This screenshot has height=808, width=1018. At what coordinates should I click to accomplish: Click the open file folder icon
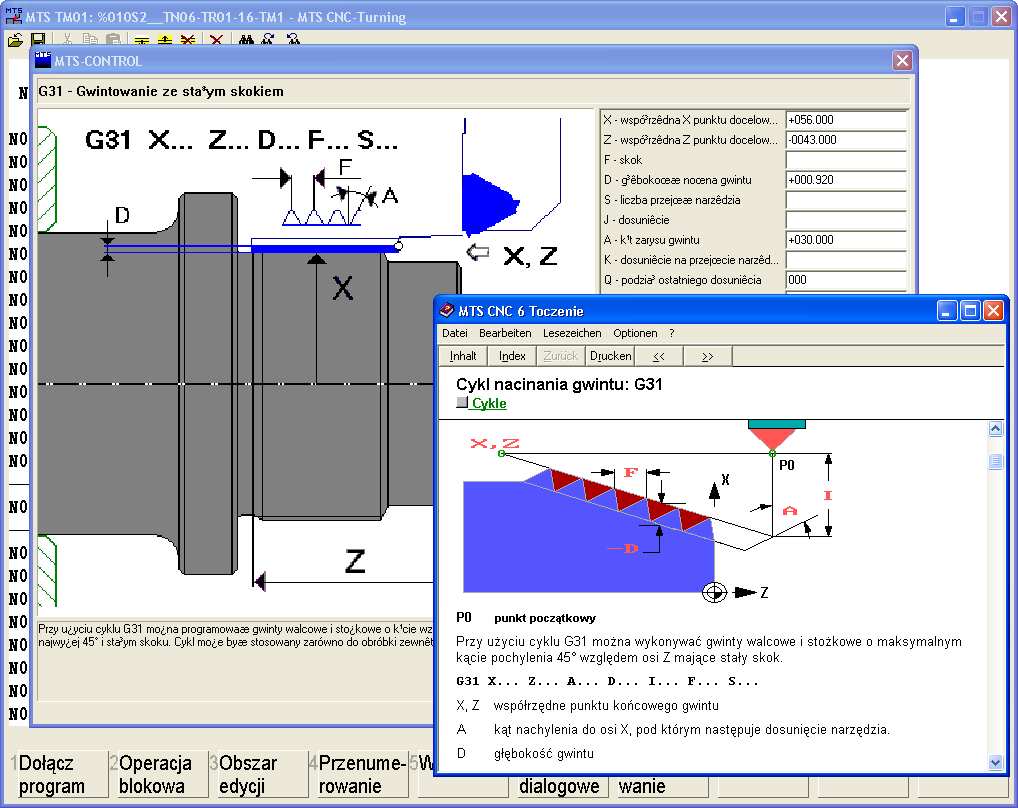pyautogui.click(x=15, y=40)
